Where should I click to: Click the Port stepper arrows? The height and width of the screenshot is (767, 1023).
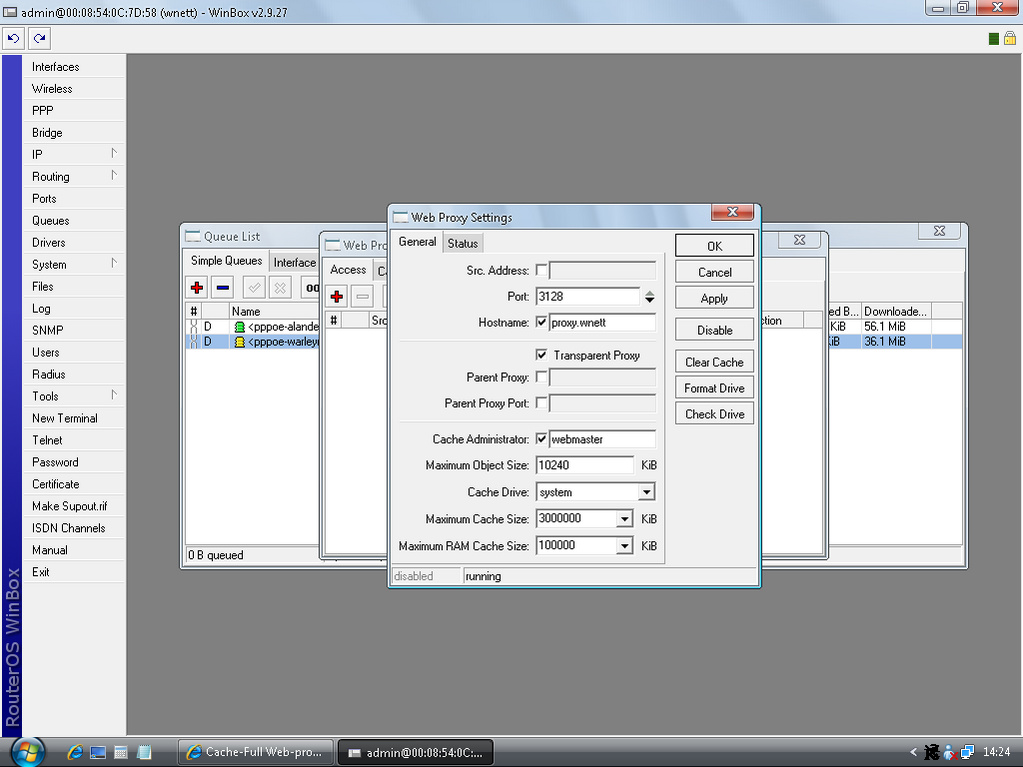[x=649, y=297]
